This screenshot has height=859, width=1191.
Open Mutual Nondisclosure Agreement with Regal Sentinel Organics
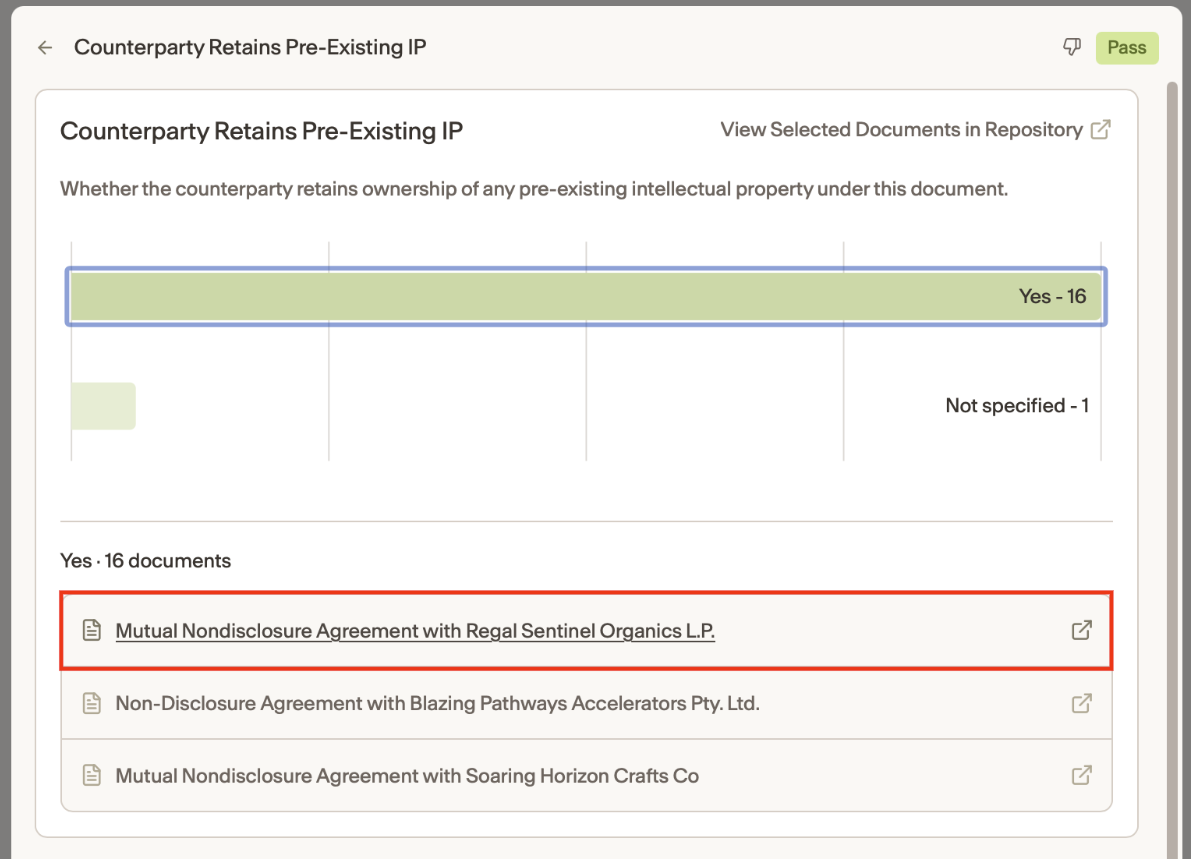click(415, 631)
